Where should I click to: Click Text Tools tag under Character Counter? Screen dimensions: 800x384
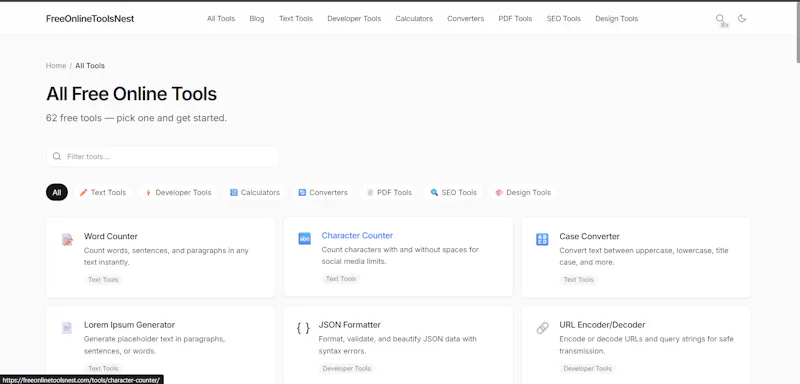pos(341,278)
